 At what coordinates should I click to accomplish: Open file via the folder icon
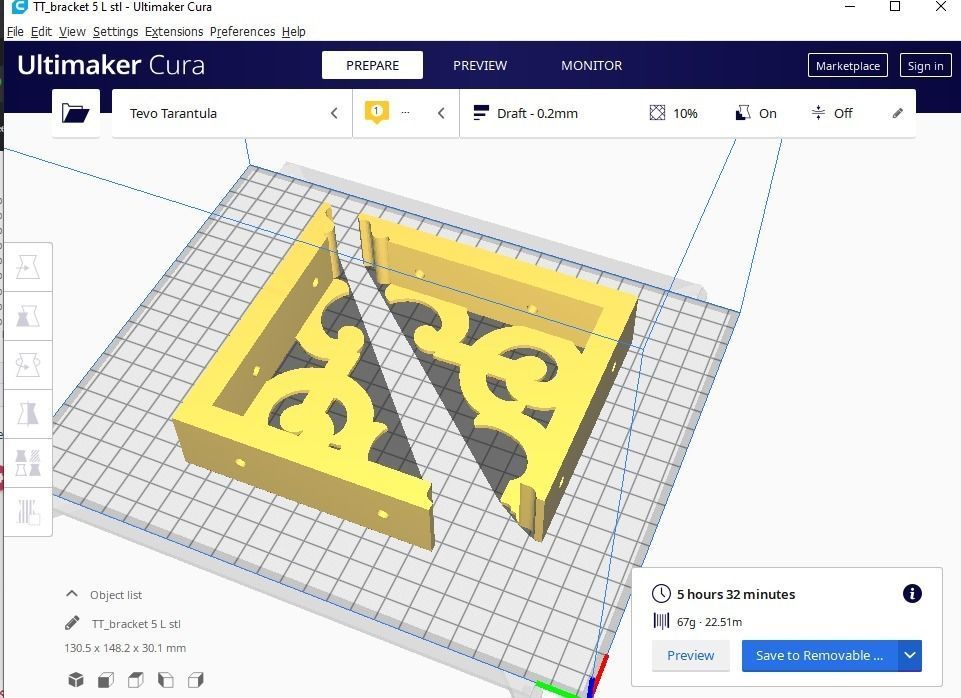click(75, 113)
